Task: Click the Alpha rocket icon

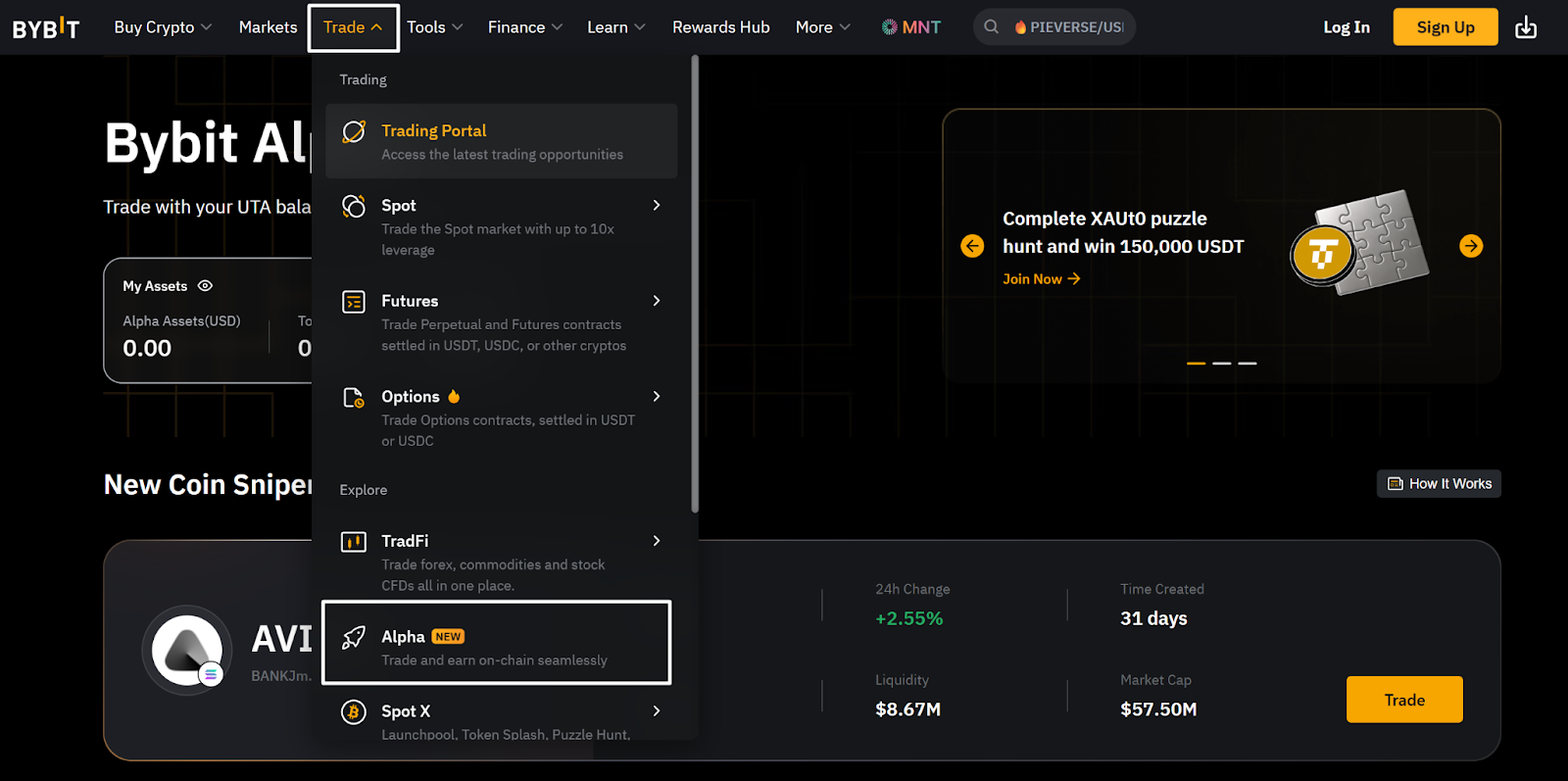Action: click(354, 638)
